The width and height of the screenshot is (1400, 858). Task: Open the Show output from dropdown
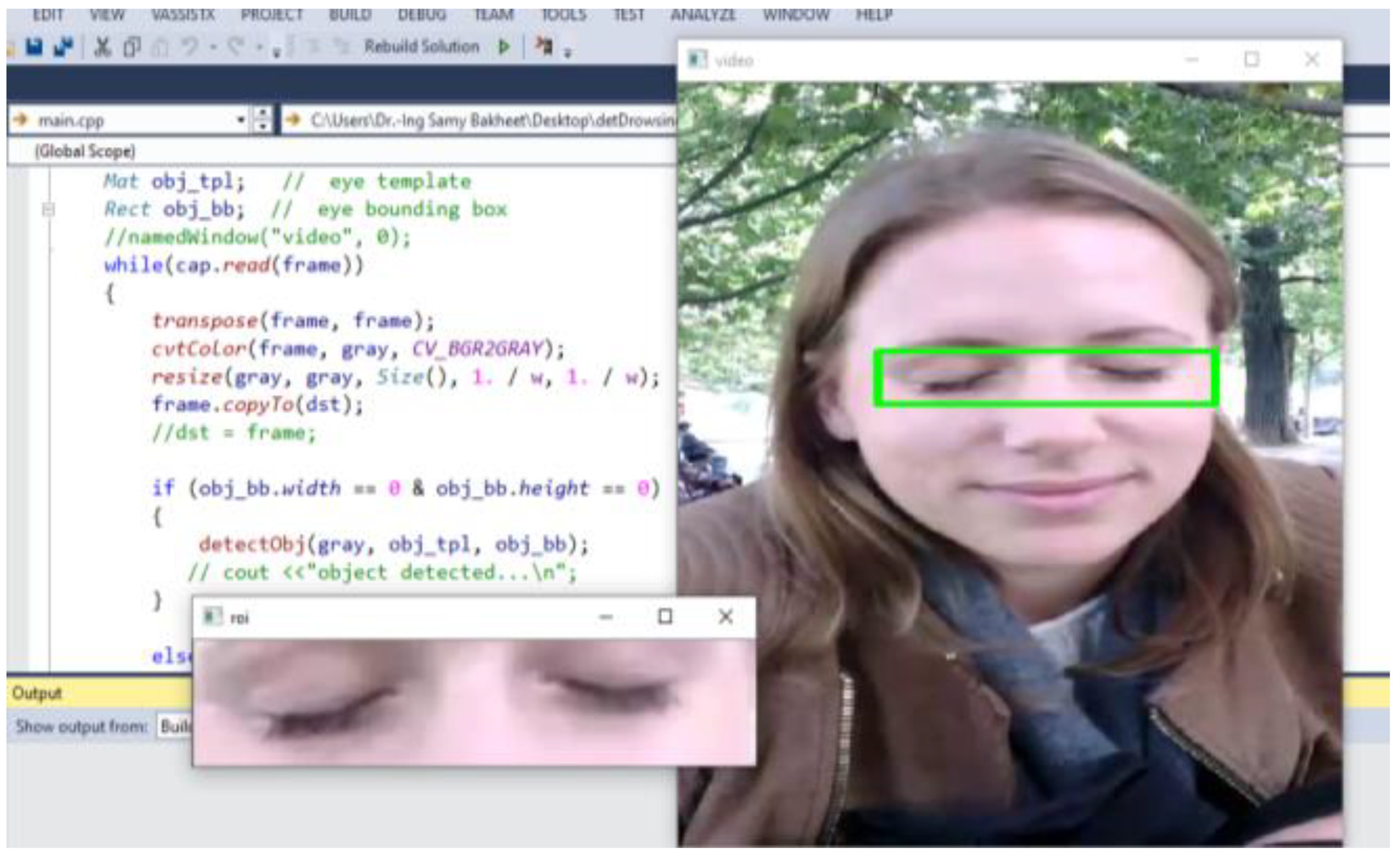[x=175, y=726]
